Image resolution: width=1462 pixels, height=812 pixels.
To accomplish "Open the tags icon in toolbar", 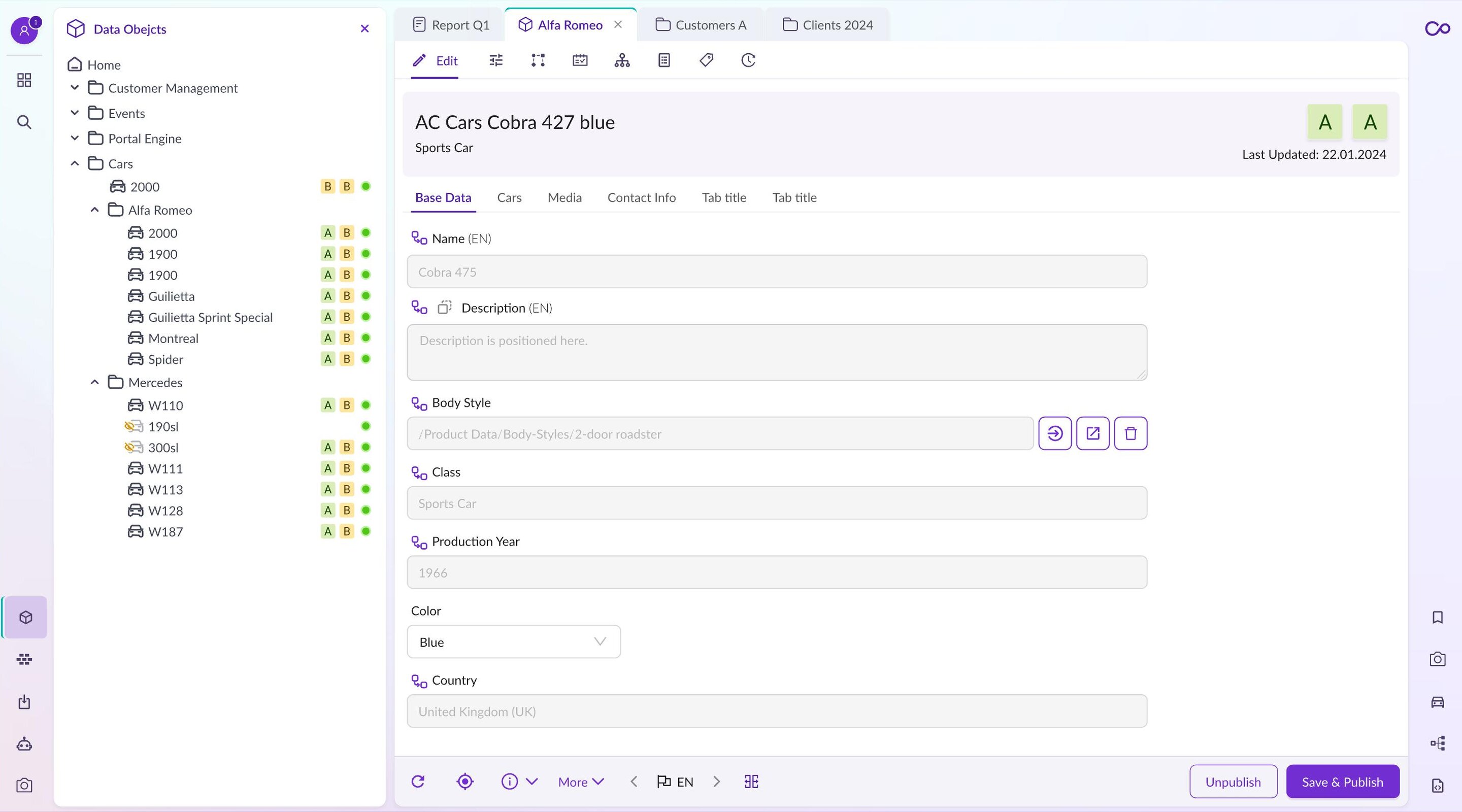I will tap(706, 60).
